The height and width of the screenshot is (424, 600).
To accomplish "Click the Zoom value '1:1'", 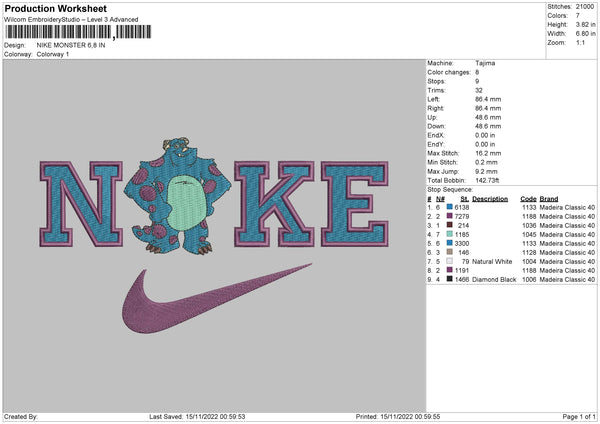I will click(x=580, y=42).
